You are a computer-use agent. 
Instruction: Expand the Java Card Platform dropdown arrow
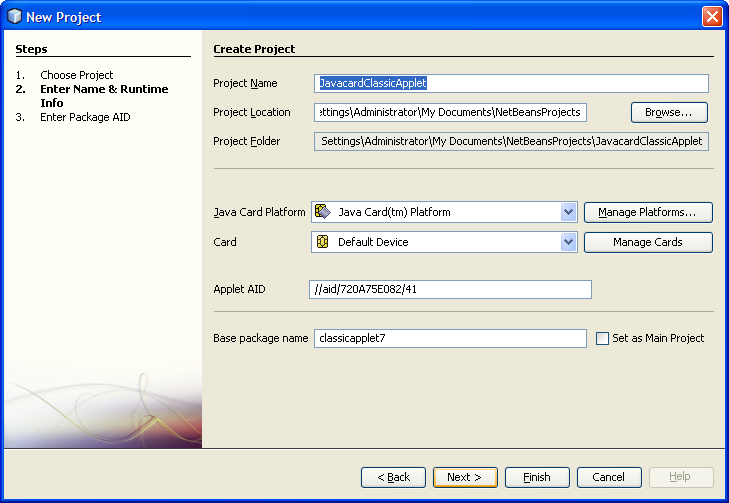point(568,212)
